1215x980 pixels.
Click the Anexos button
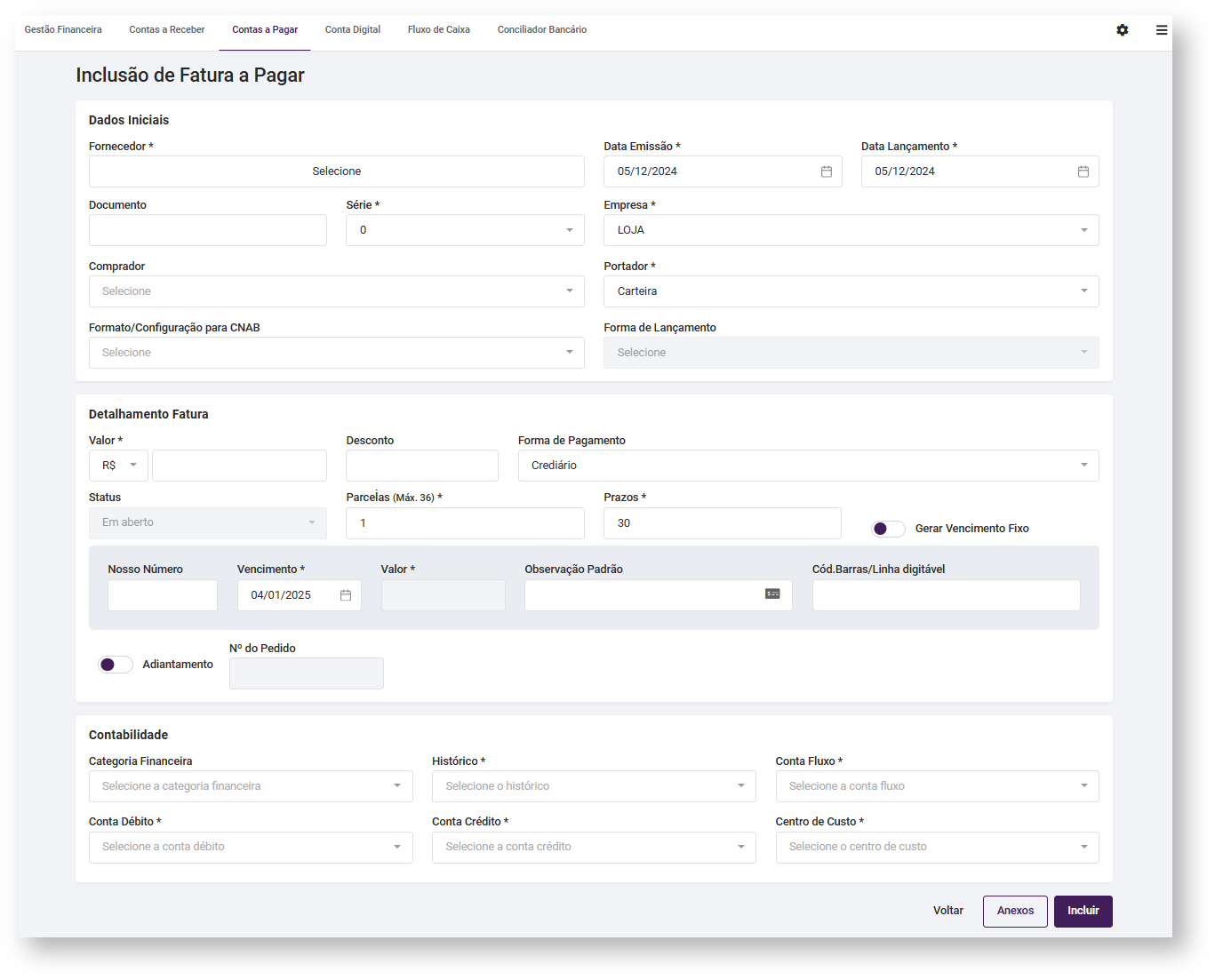pos(1015,911)
